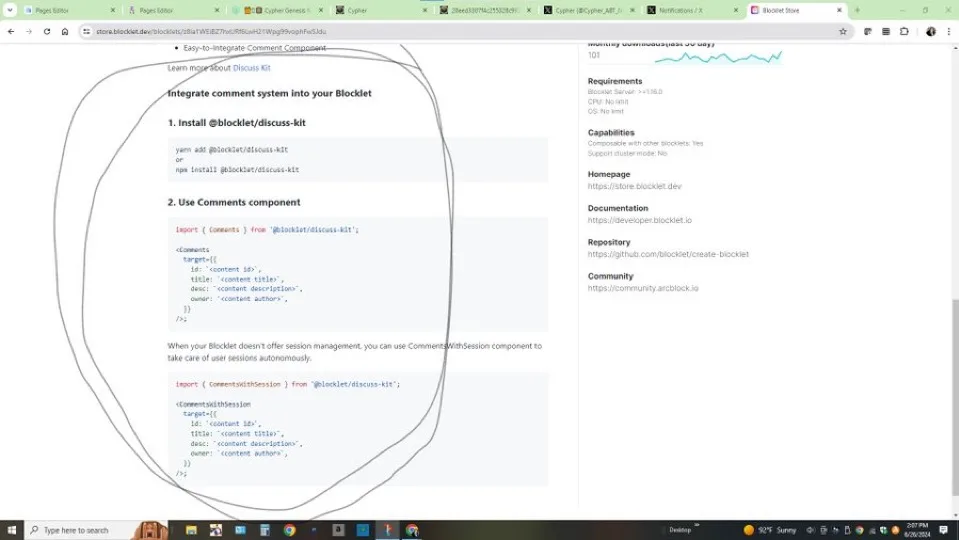Click the 'yarn add @blocklet/discuss-kit' code line
Screen dimensions: 959x540
231,149
